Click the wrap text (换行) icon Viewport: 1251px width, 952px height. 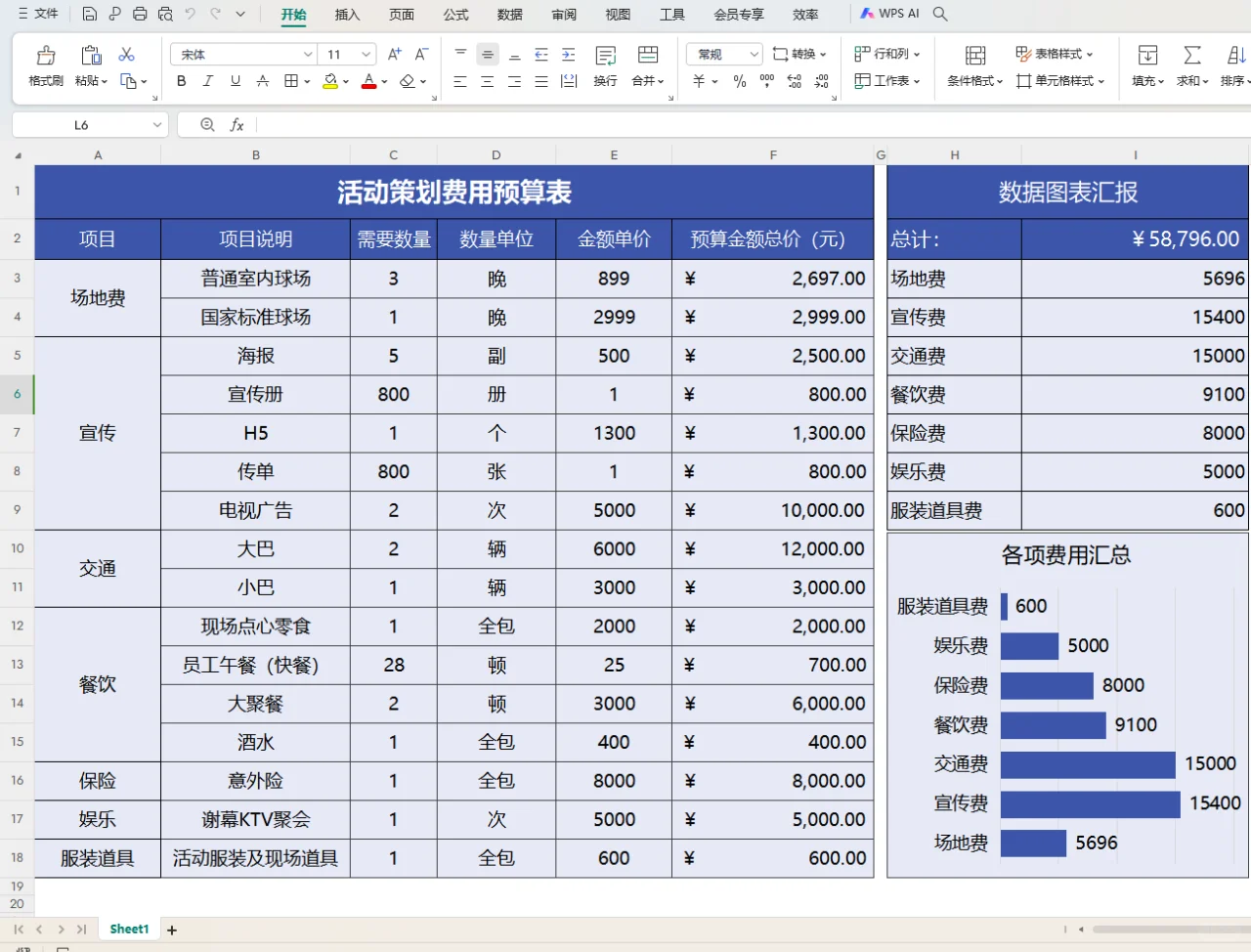tap(605, 56)
